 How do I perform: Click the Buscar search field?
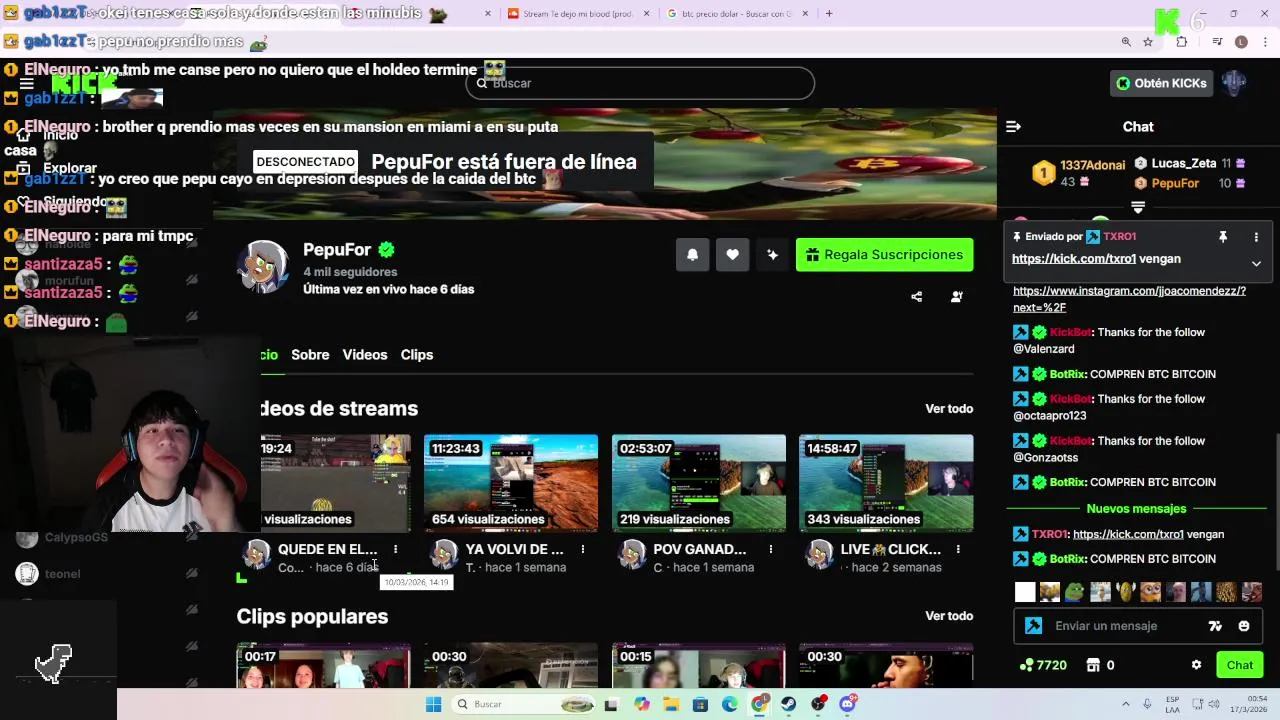pyautogui.click(x=640, y=83)
